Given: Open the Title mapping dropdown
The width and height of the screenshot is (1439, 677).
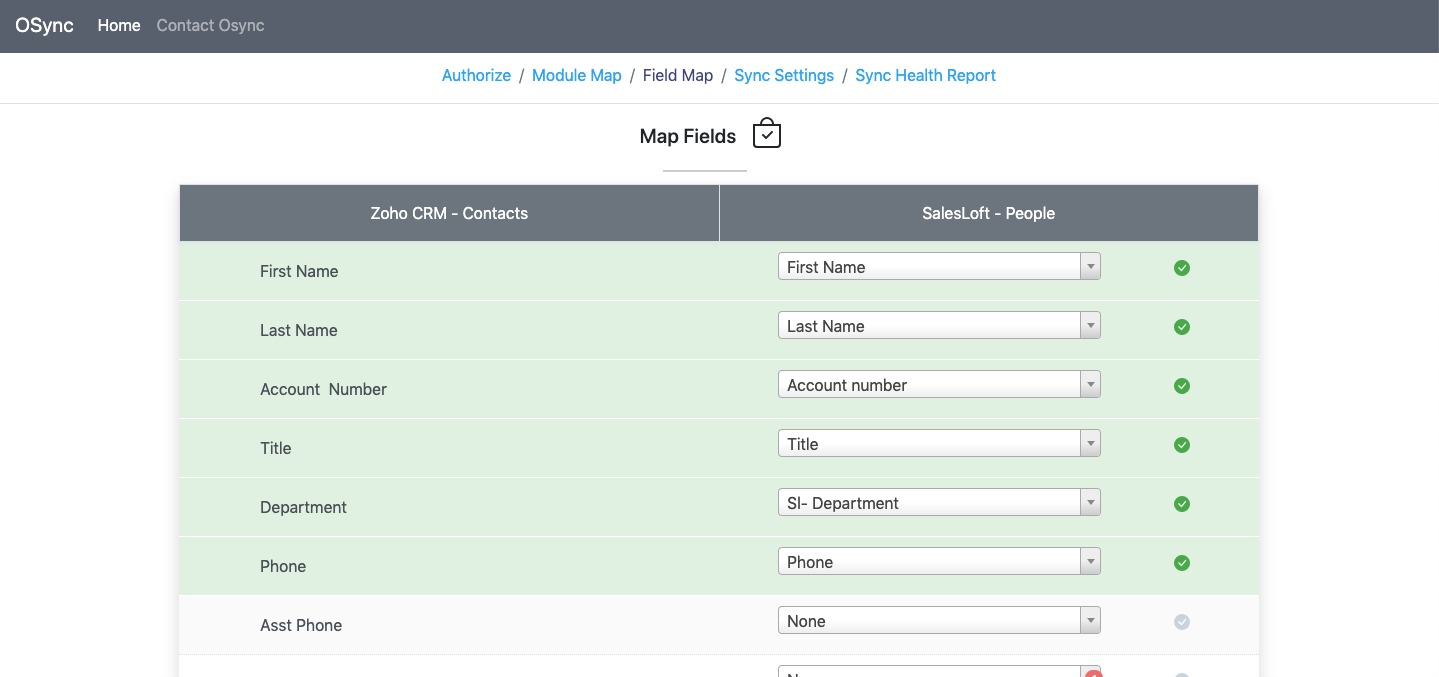Looking at the screenshot, I should point(939,443).
